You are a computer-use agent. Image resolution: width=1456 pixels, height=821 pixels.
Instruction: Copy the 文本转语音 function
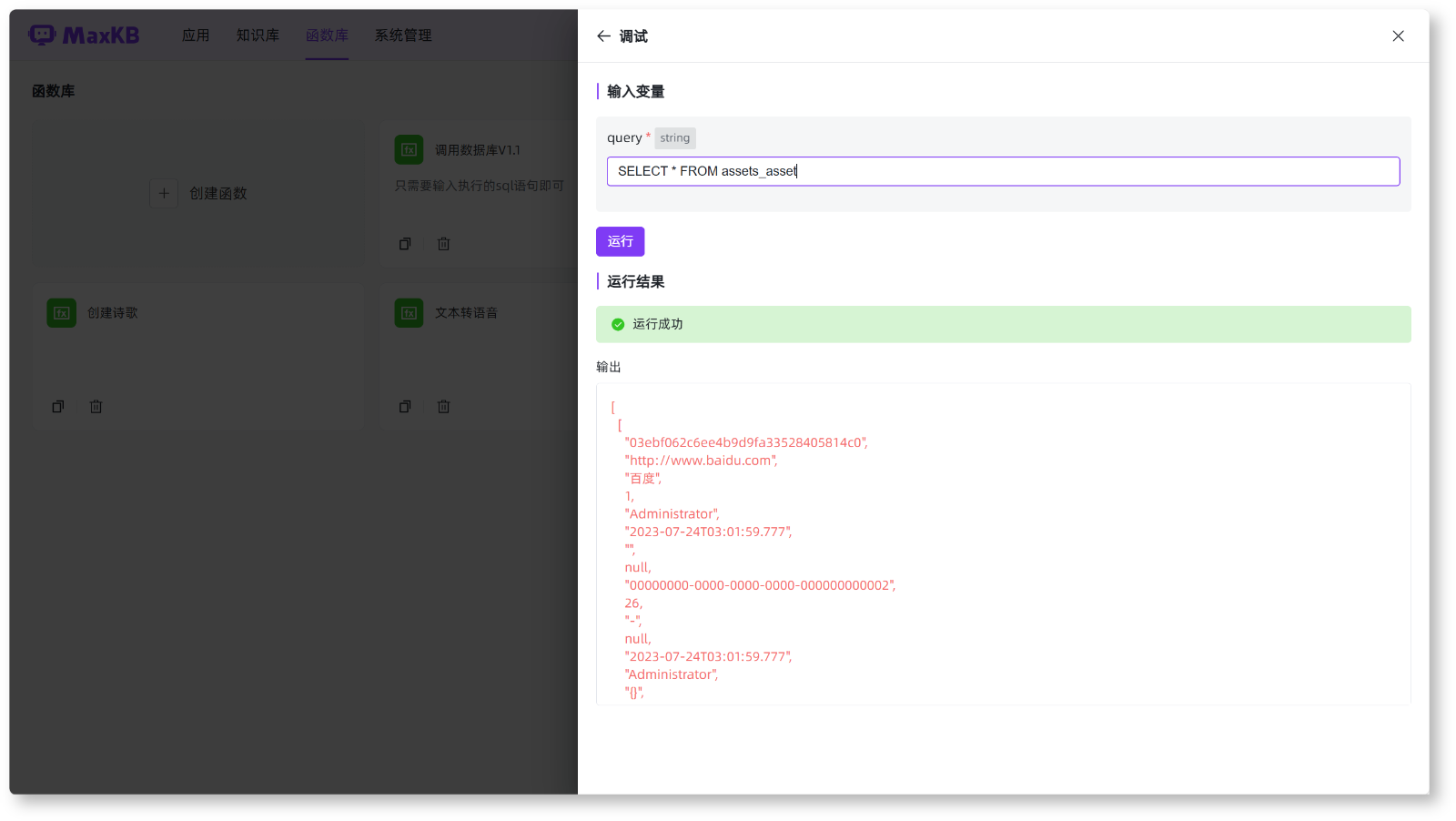(x=405, y=407)
